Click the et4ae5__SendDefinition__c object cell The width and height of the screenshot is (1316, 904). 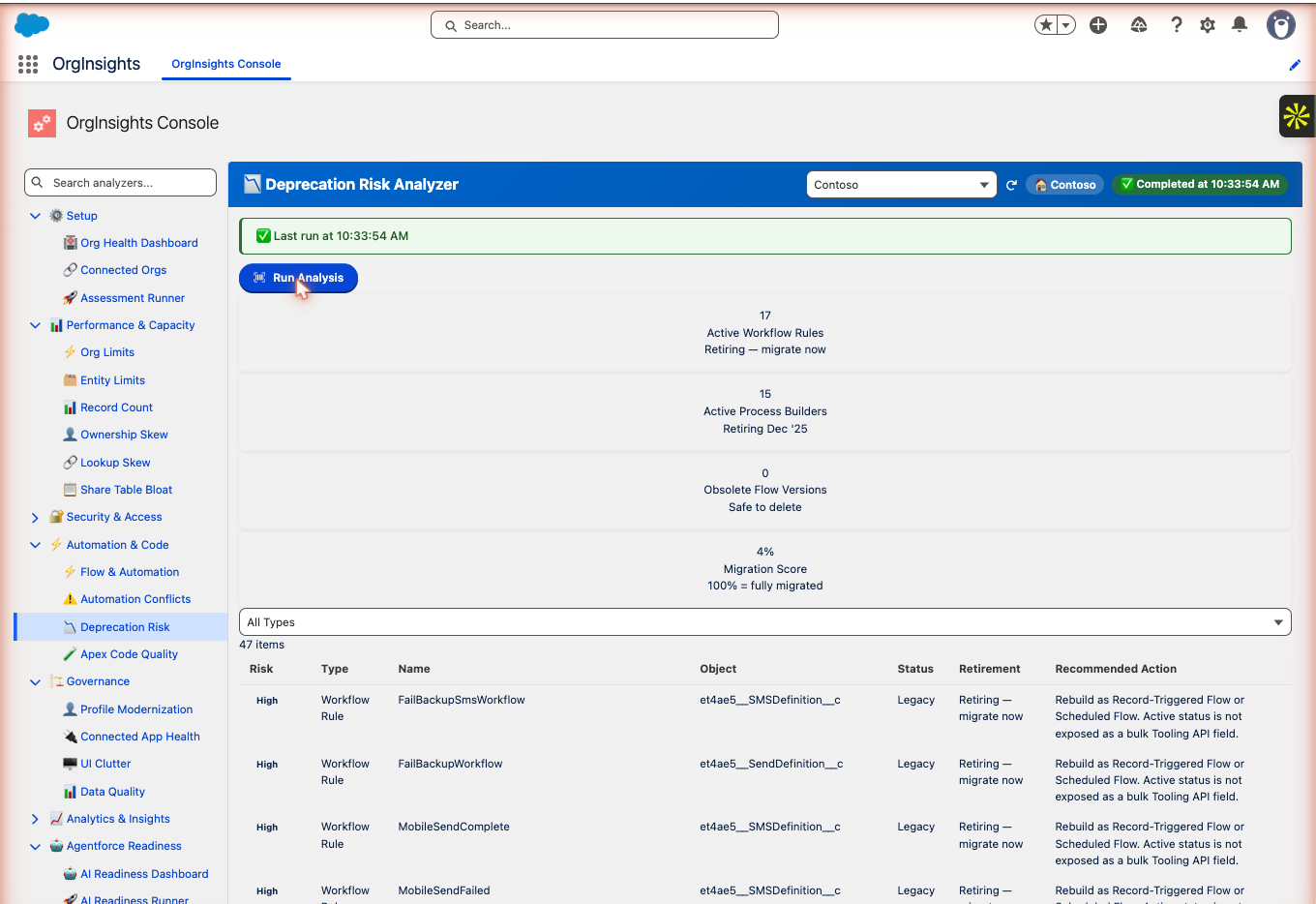pos(771,764)
